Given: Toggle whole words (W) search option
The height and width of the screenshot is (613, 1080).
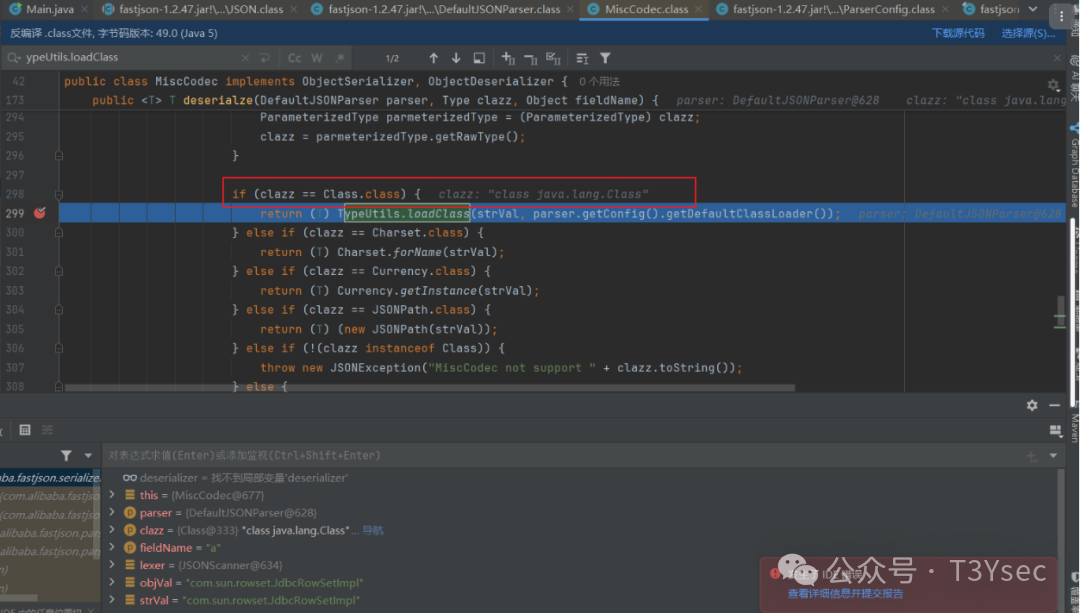Looking at the screenshot, I should (x=317, y=58).
